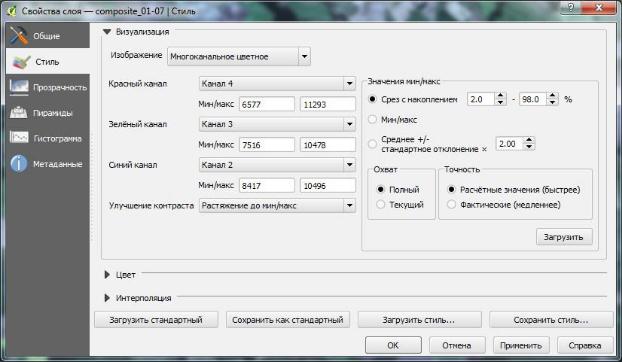The image size is (622, 362).
Task: Click the Сохранить стиль... button
Action: tap(551, 320)
